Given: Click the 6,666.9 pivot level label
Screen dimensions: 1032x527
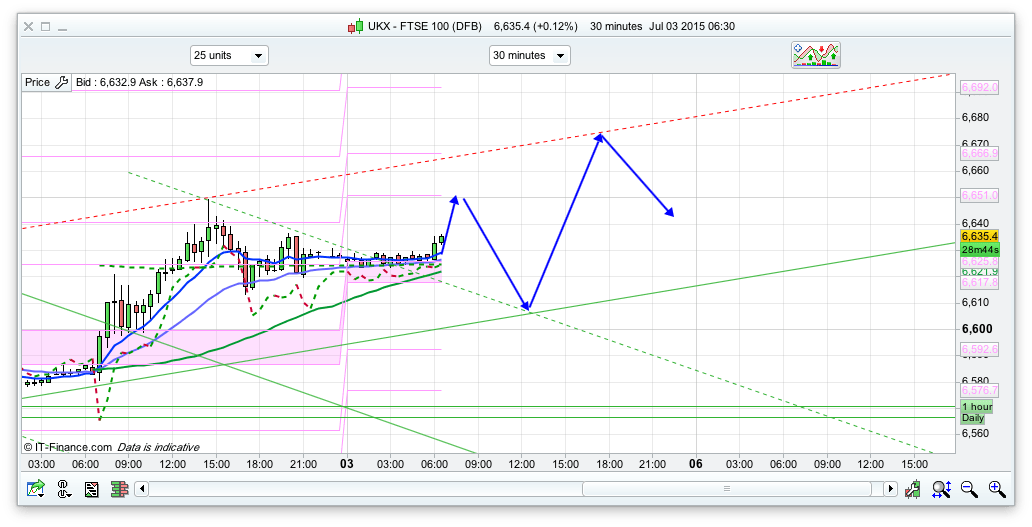Looking at the screenshot, I should click(x=980, y=153).
